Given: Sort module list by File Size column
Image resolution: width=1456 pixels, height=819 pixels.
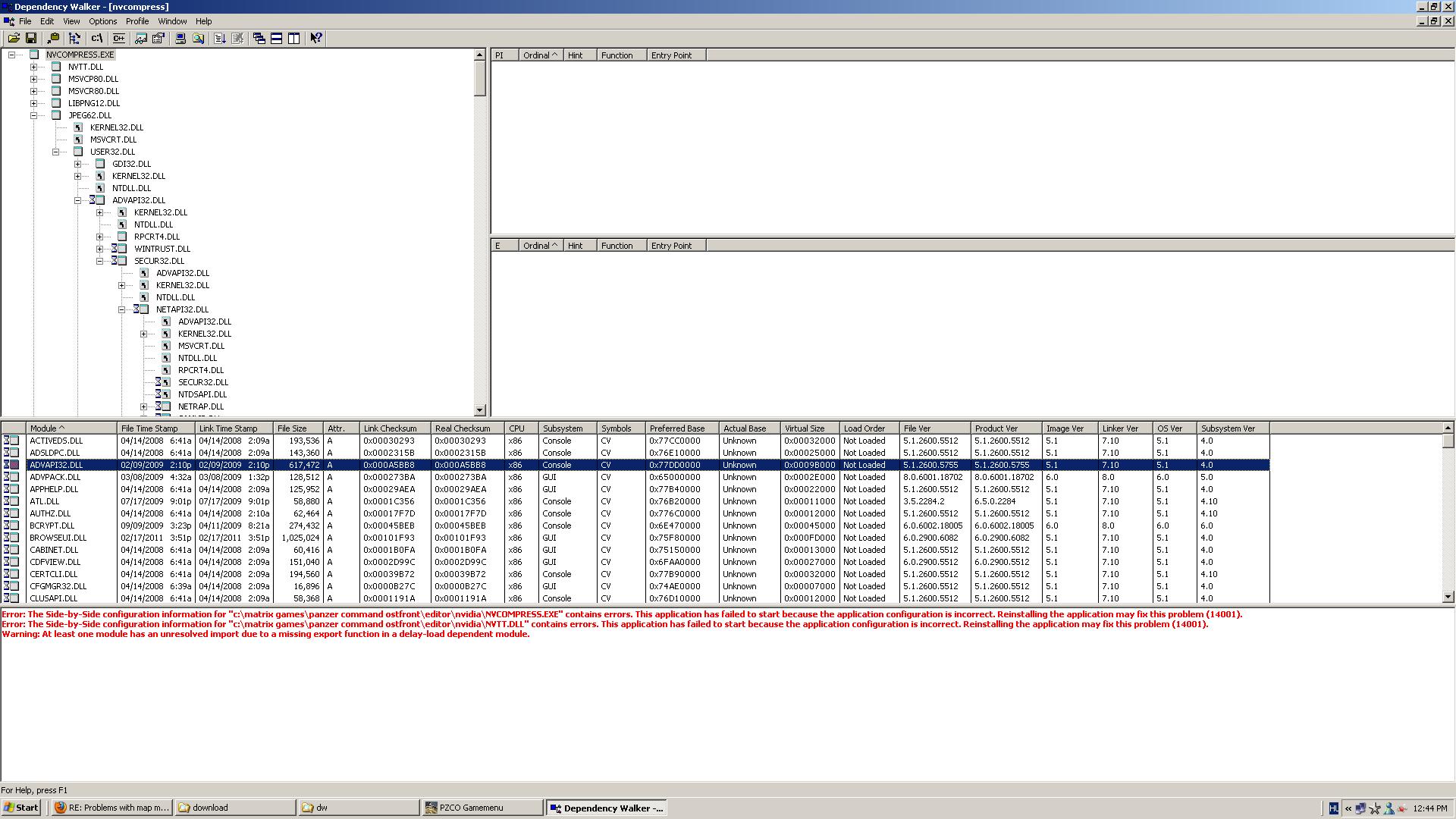Looking at the screenshot, I should [x=297, y=428].
